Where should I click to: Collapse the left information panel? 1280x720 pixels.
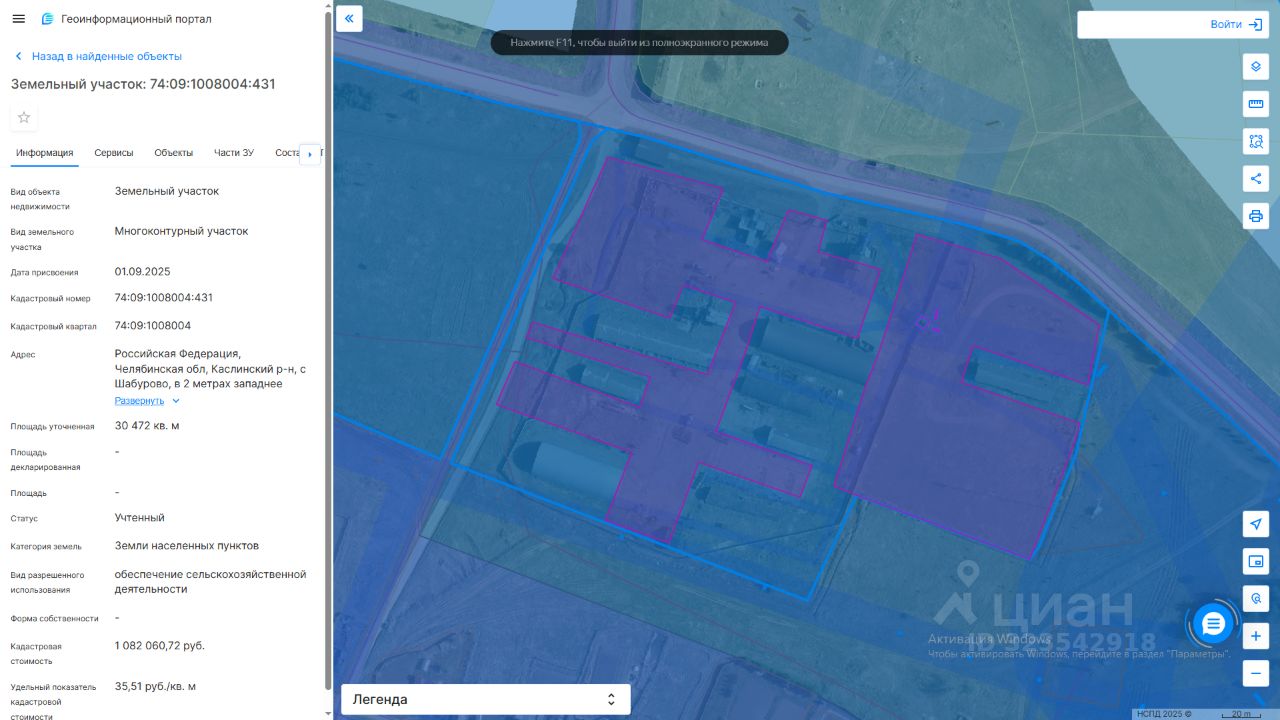coord(349,18)
